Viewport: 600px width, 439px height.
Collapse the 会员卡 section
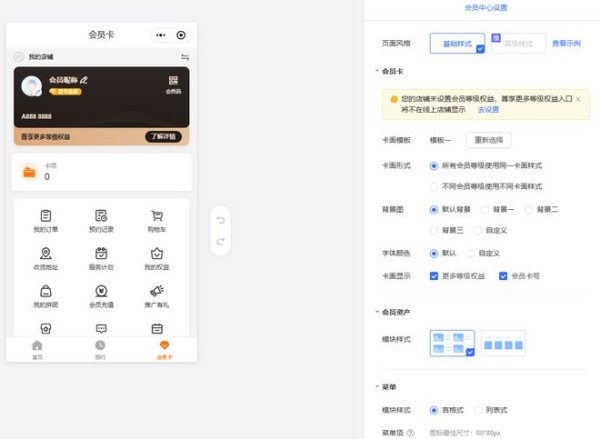pyautogui.click(x=377, y=71)
